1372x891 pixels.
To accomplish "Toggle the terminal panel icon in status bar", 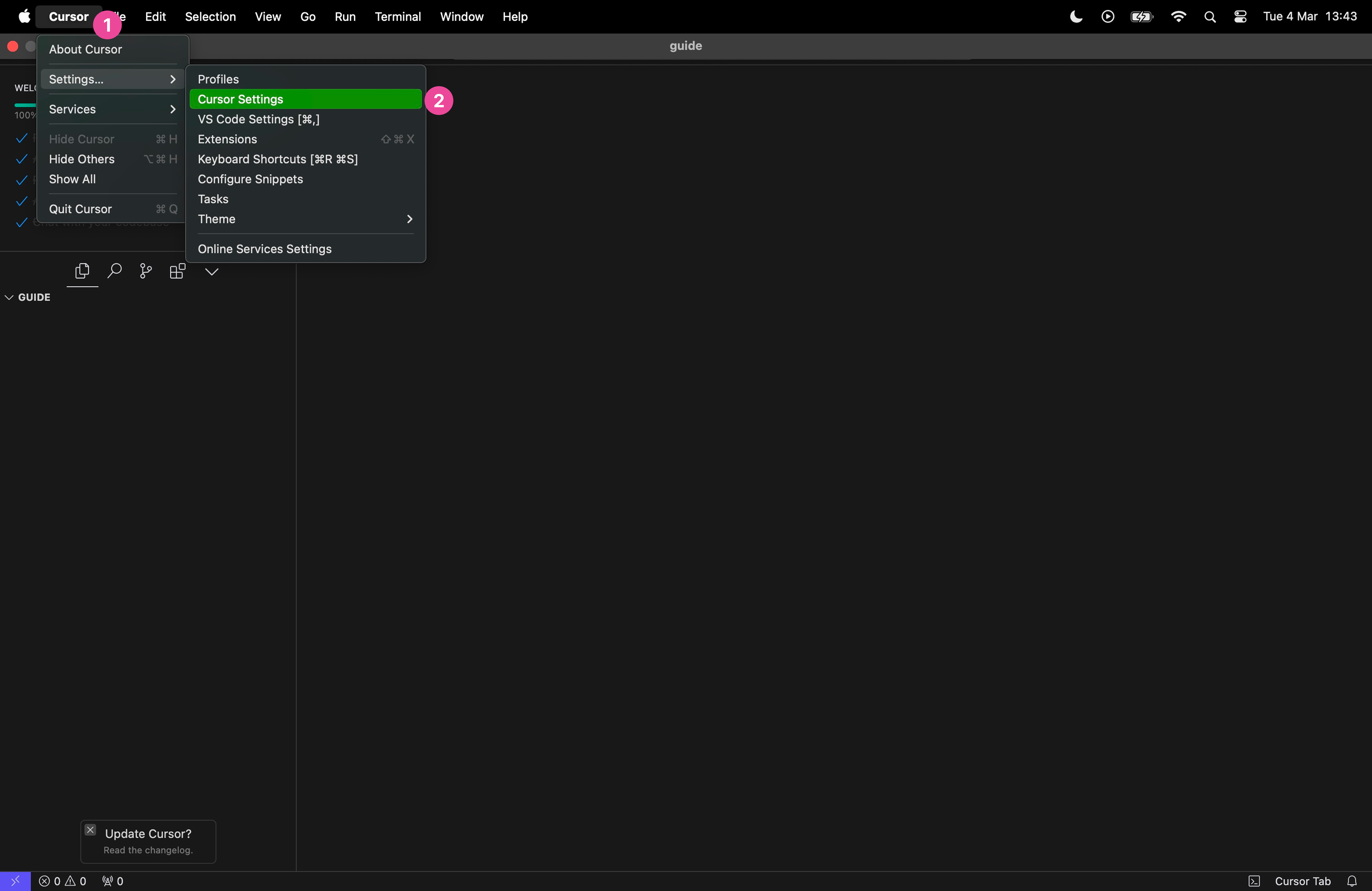I will [x=1254, y=881].
